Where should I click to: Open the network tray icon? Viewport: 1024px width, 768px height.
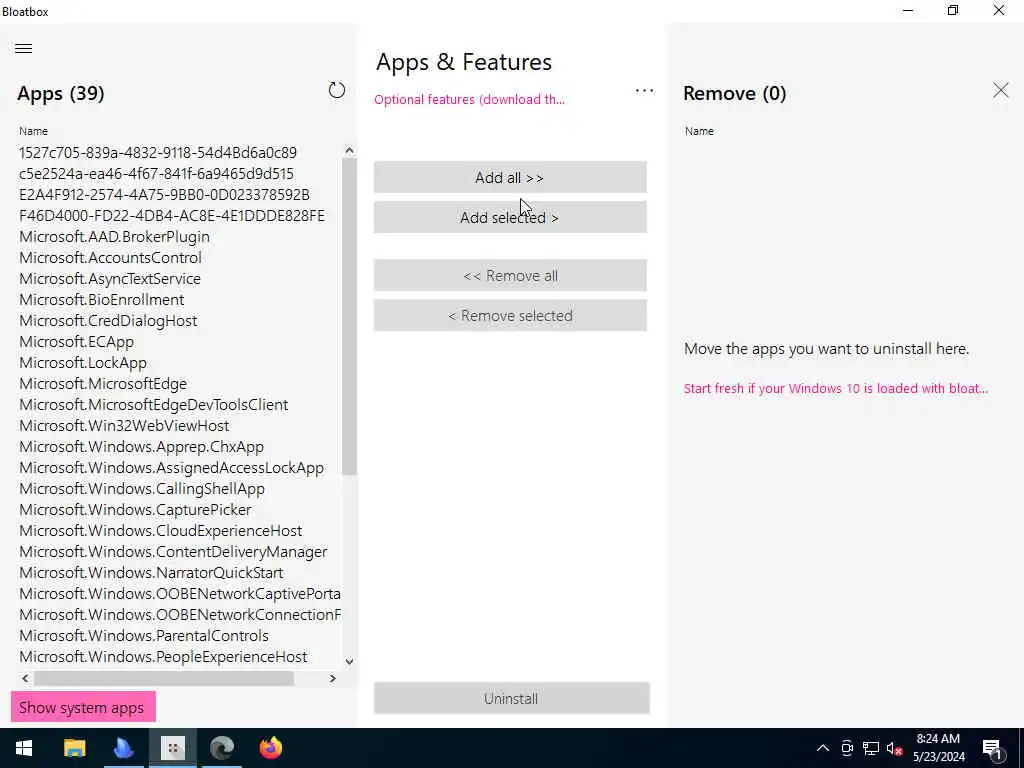tap(871, 748)
